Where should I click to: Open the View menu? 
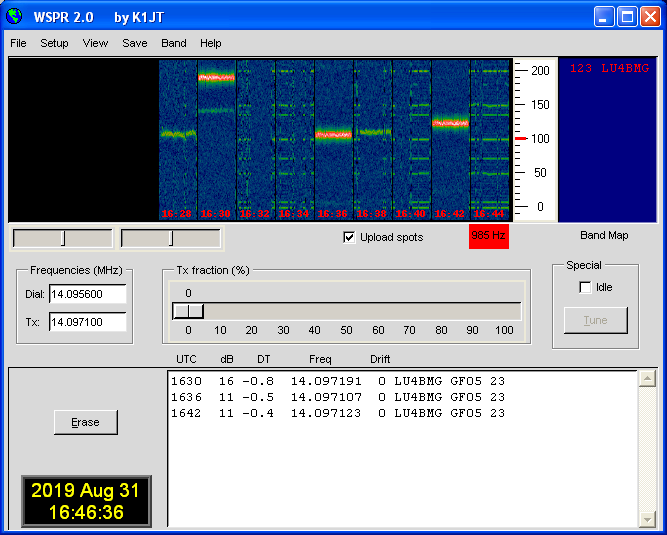click(x=95, y=43)
